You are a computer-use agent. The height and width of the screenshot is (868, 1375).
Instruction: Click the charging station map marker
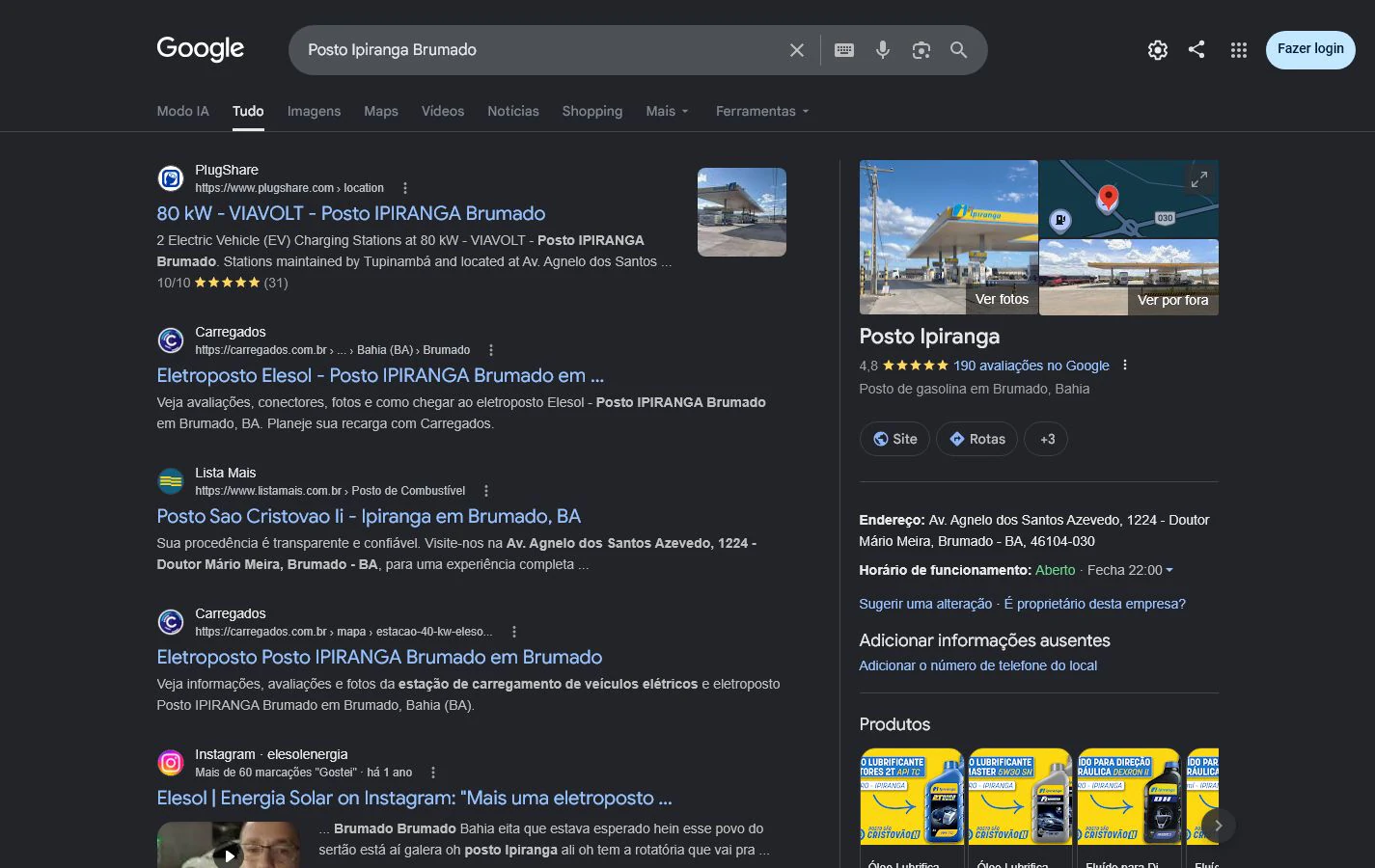coord(1060,221)
